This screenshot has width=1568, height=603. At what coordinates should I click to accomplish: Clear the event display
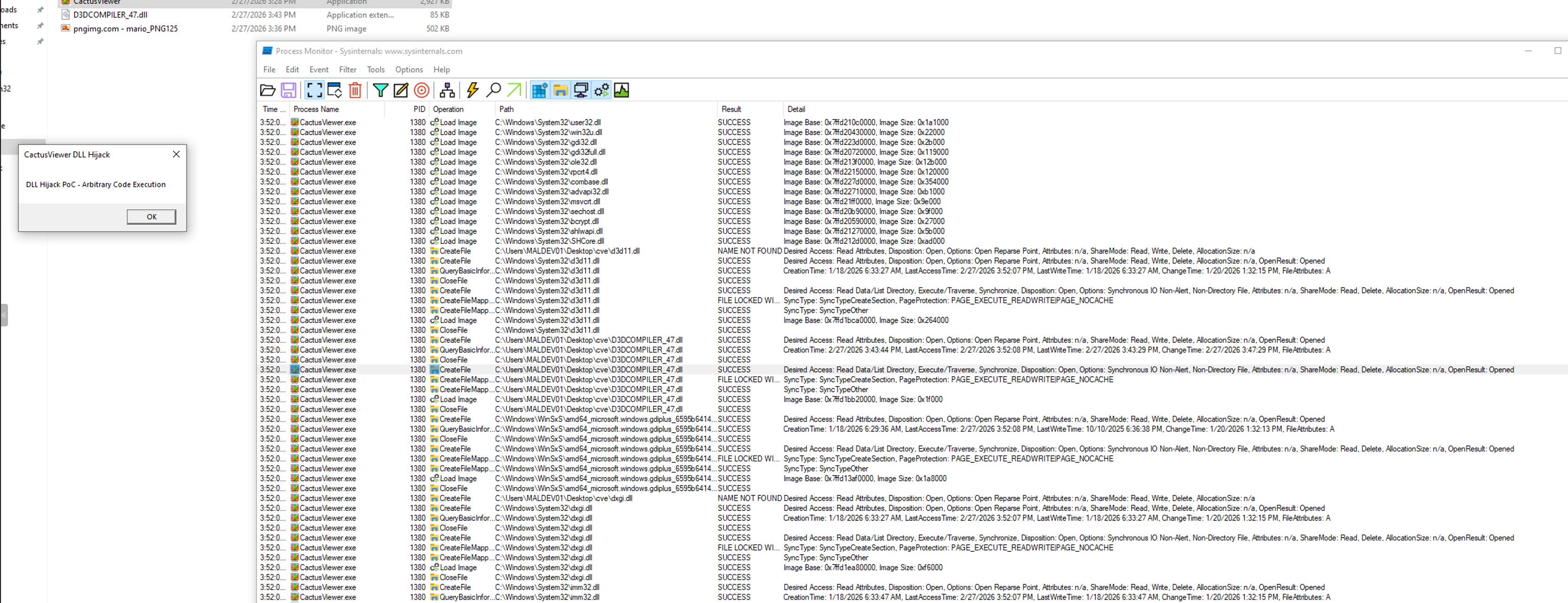(x=355, y=90)
